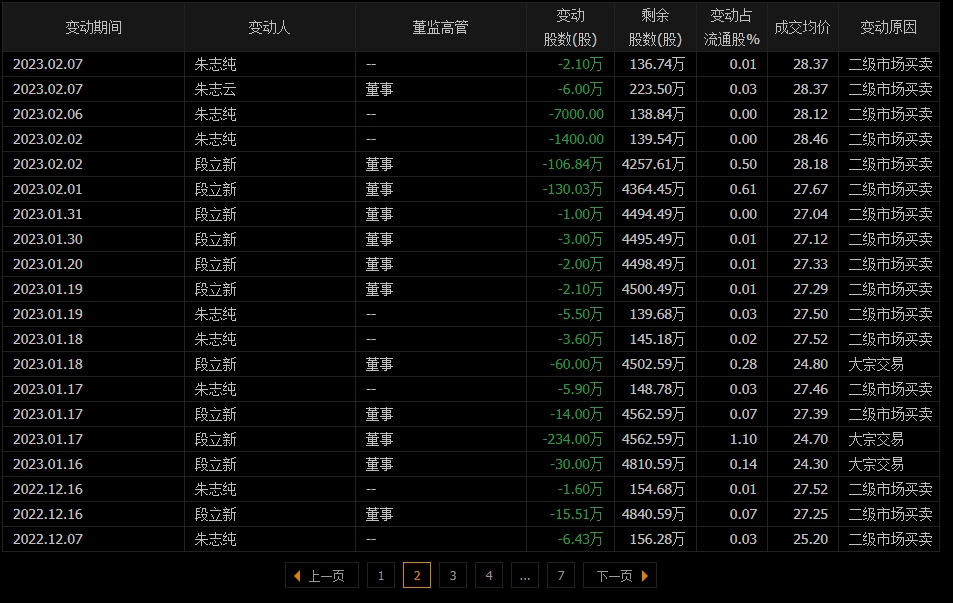The image size is (953, 603).
Task: Open page 1 of the table
Action: click(x=380, y=576)
